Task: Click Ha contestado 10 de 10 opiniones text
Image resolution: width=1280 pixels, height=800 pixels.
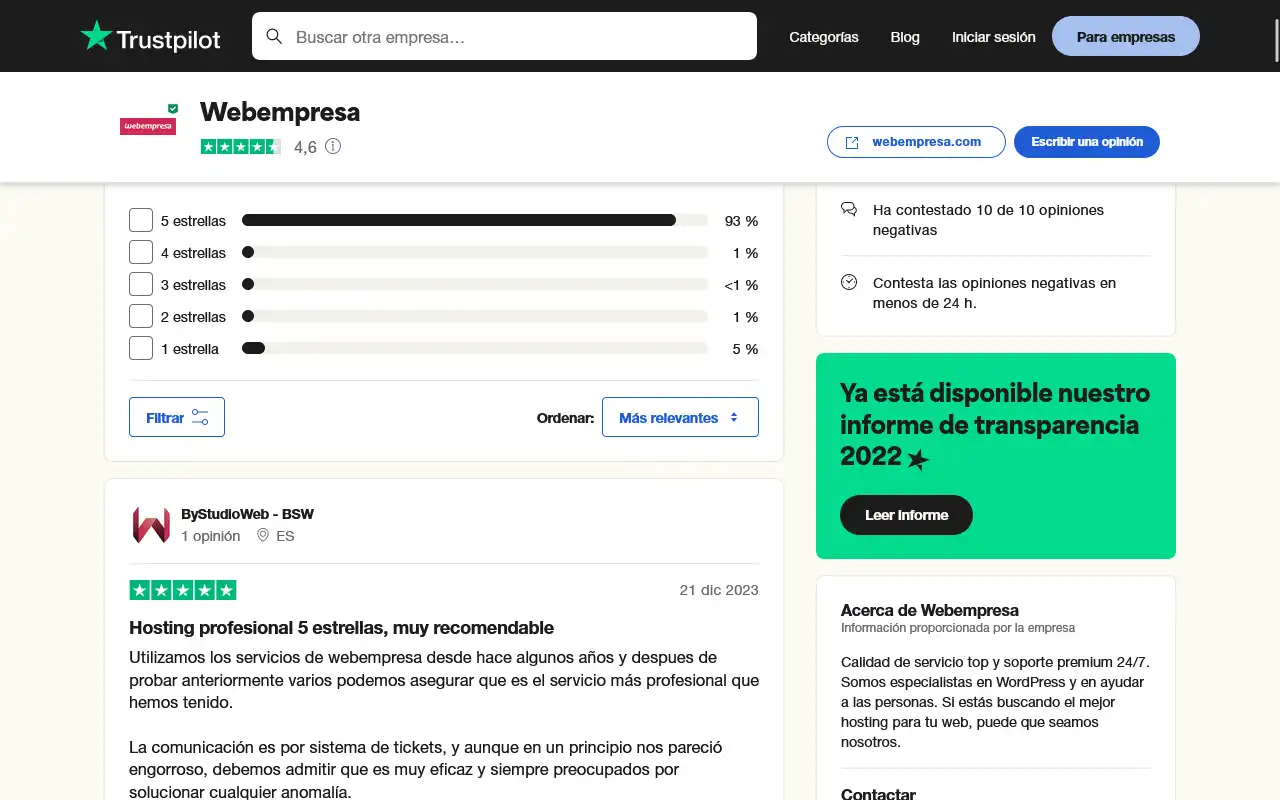Action: (988, 220)
